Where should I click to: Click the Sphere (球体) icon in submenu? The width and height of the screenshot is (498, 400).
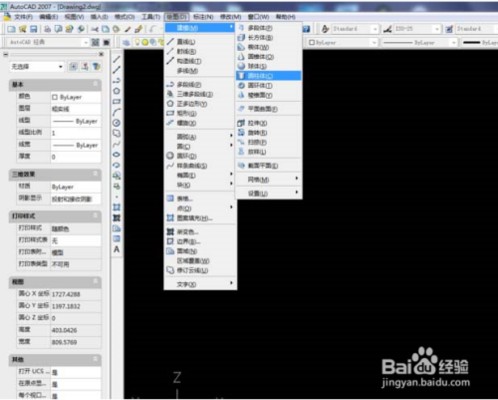pos(241,66)
